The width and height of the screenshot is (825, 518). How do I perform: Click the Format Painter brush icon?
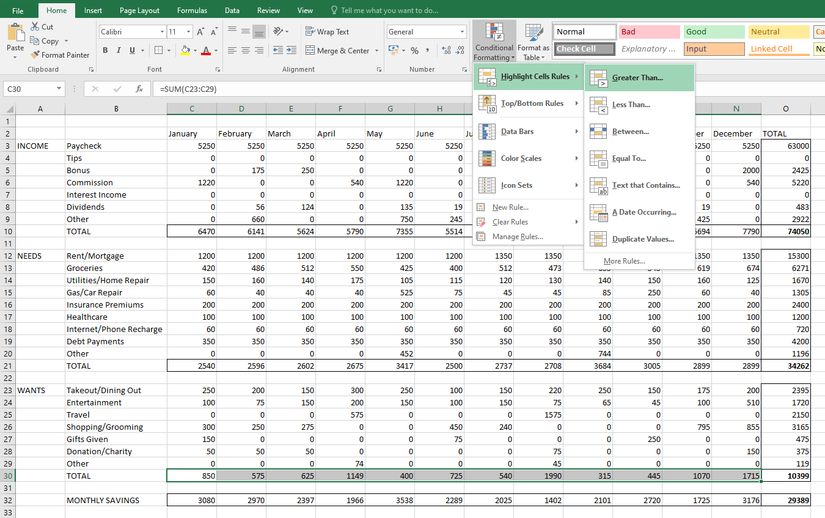35,55
